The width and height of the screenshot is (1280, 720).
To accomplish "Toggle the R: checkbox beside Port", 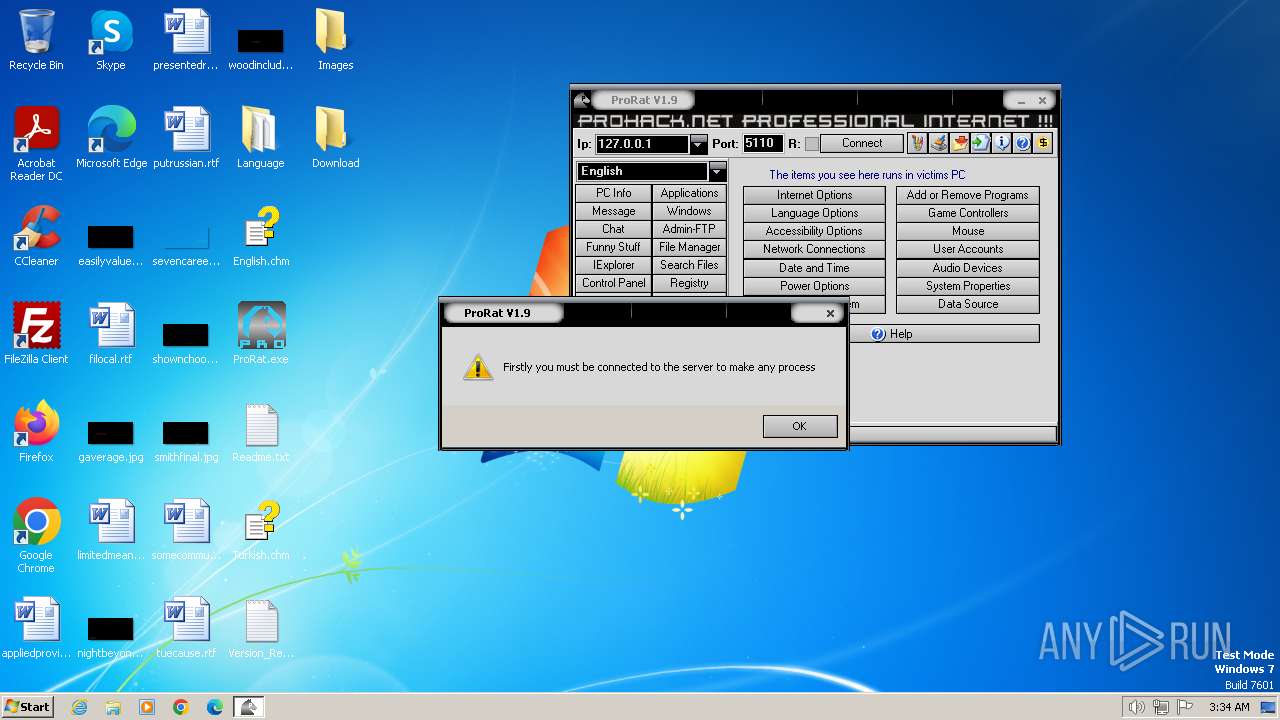I will tap(812, 144).
